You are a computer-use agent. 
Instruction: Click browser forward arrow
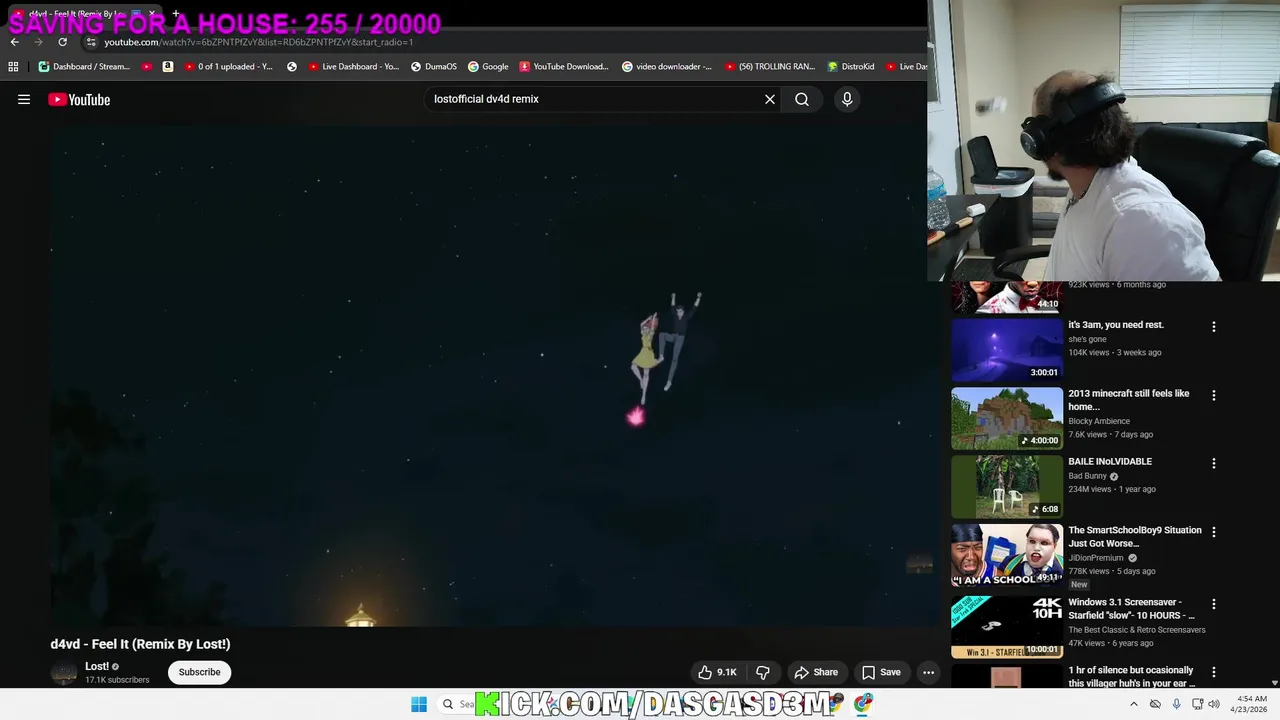38,42
